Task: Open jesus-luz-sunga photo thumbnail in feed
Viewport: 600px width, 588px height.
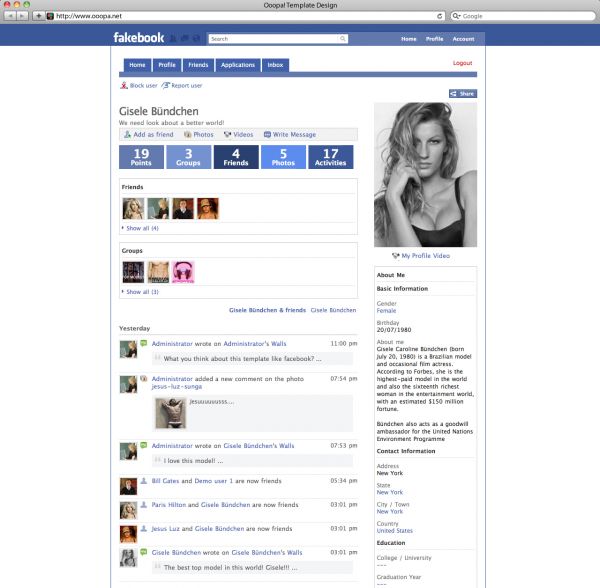Action: pyautogui.click(x=171, y=413)
